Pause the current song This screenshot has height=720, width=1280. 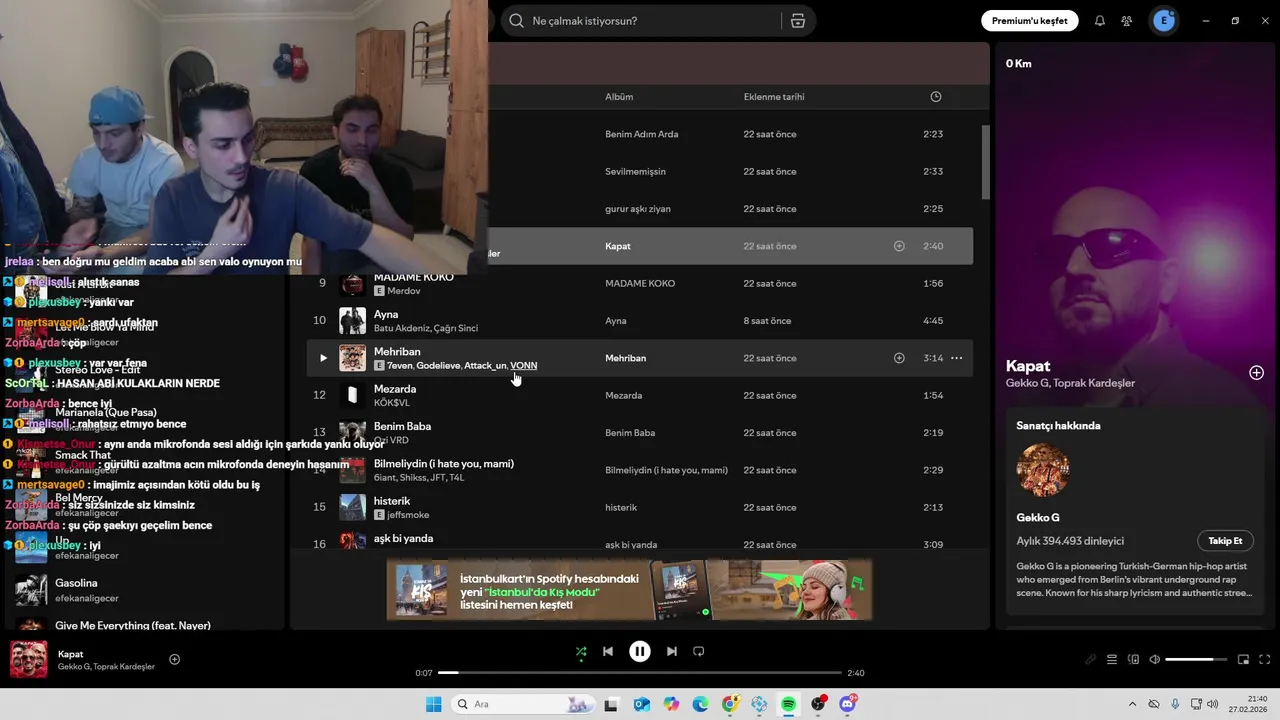640,651
